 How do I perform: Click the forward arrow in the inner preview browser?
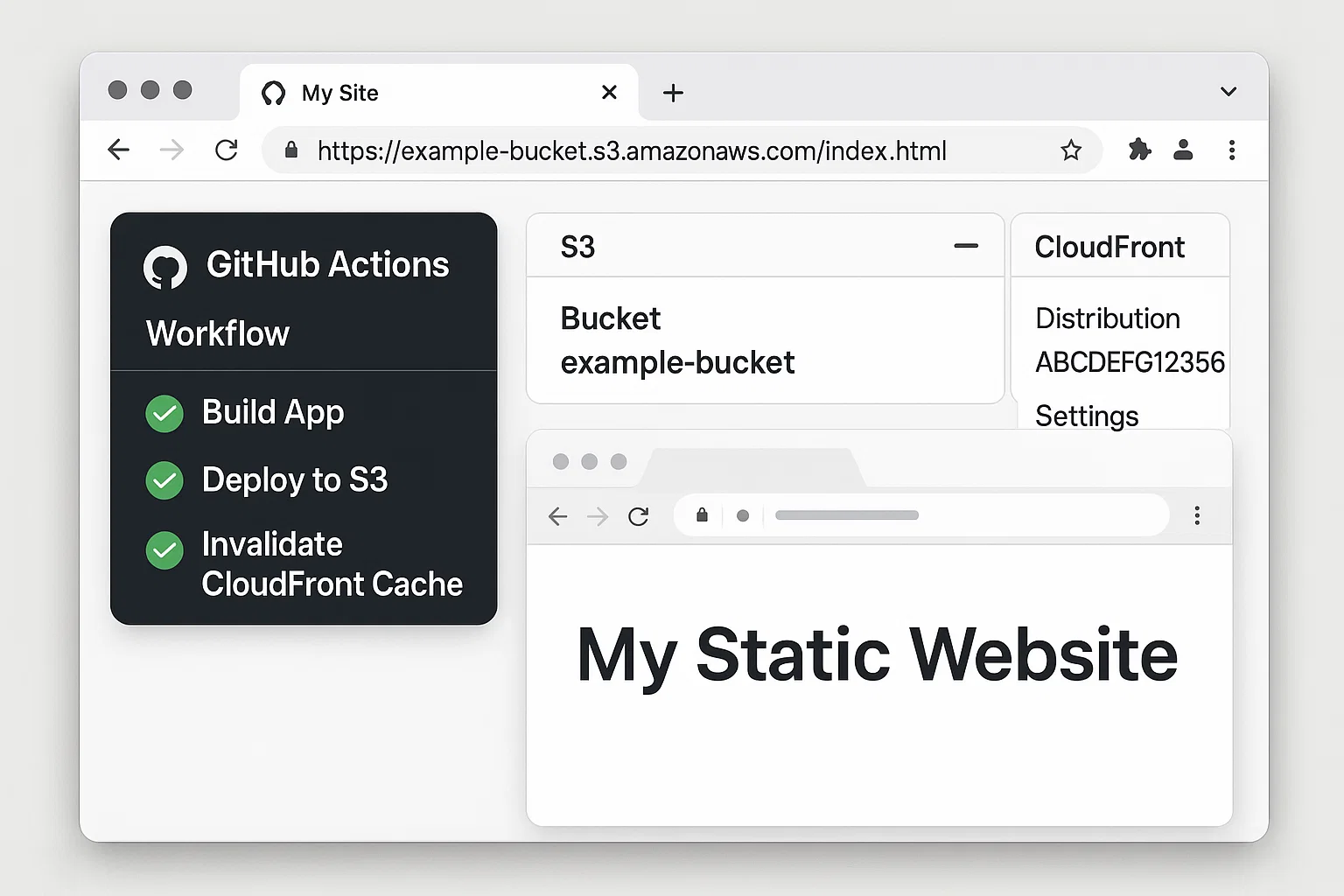point(598,516)
